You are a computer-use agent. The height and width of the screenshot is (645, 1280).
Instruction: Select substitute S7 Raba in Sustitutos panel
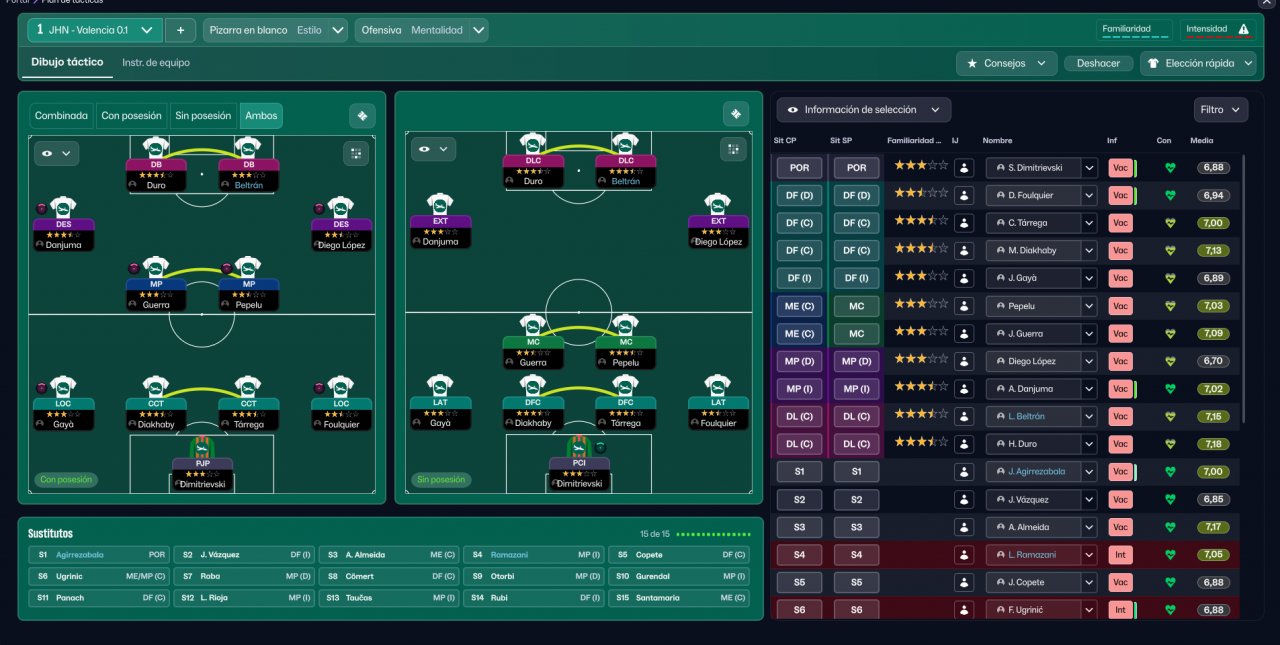pyautogui.click(x=244, y=576)
